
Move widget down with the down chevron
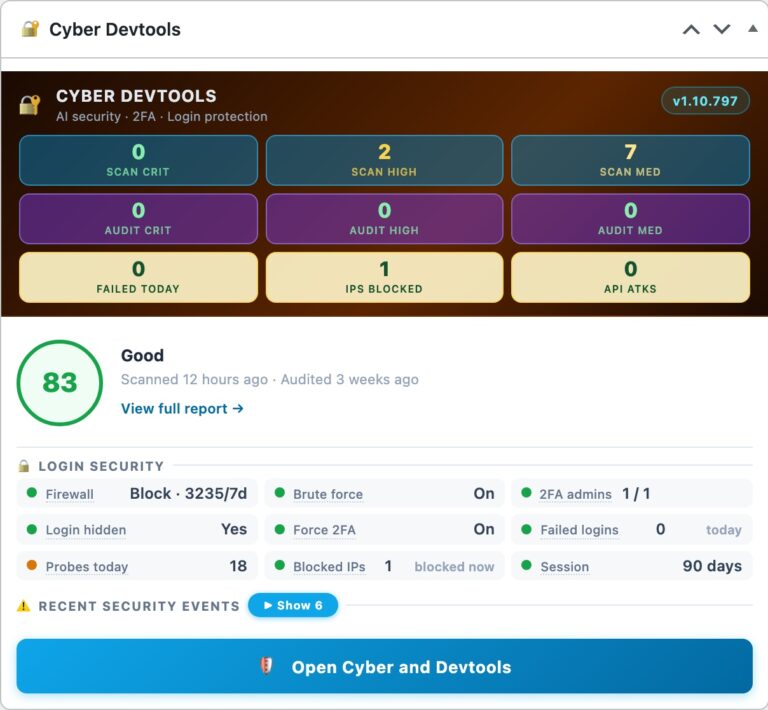click(721, 29)
